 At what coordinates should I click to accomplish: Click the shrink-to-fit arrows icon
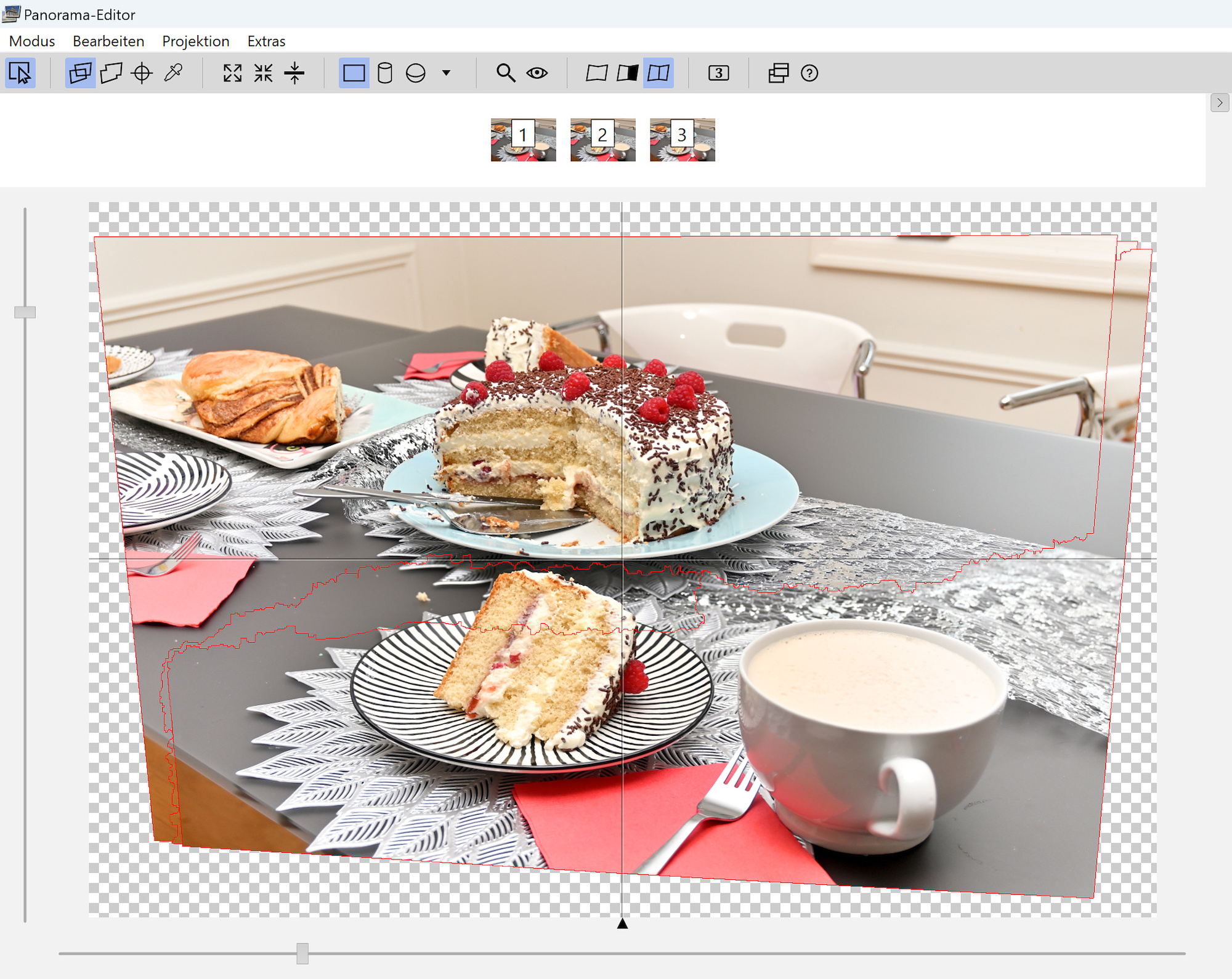tap(263, 73)
